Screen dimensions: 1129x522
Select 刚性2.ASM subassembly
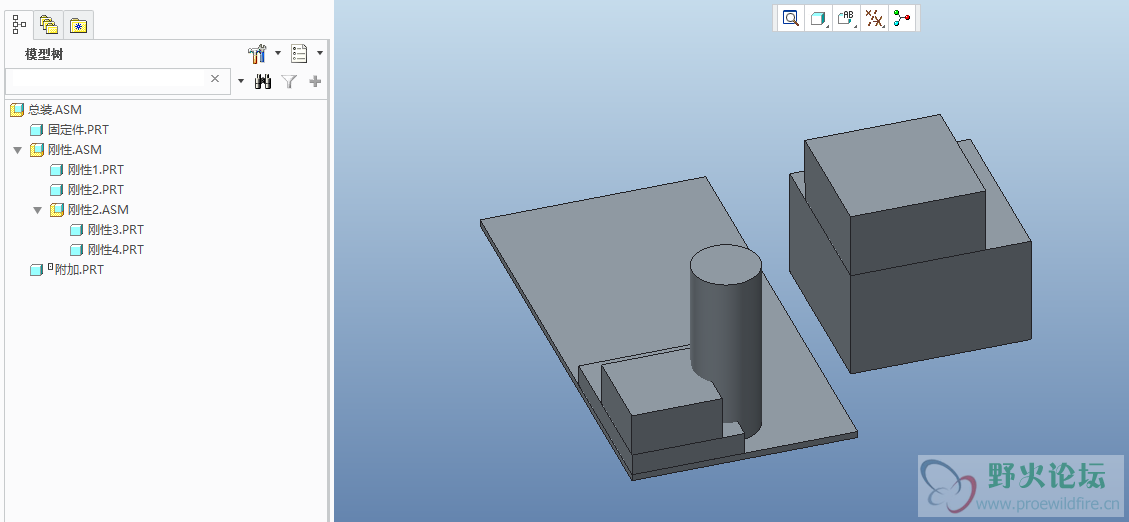(99, 210)
